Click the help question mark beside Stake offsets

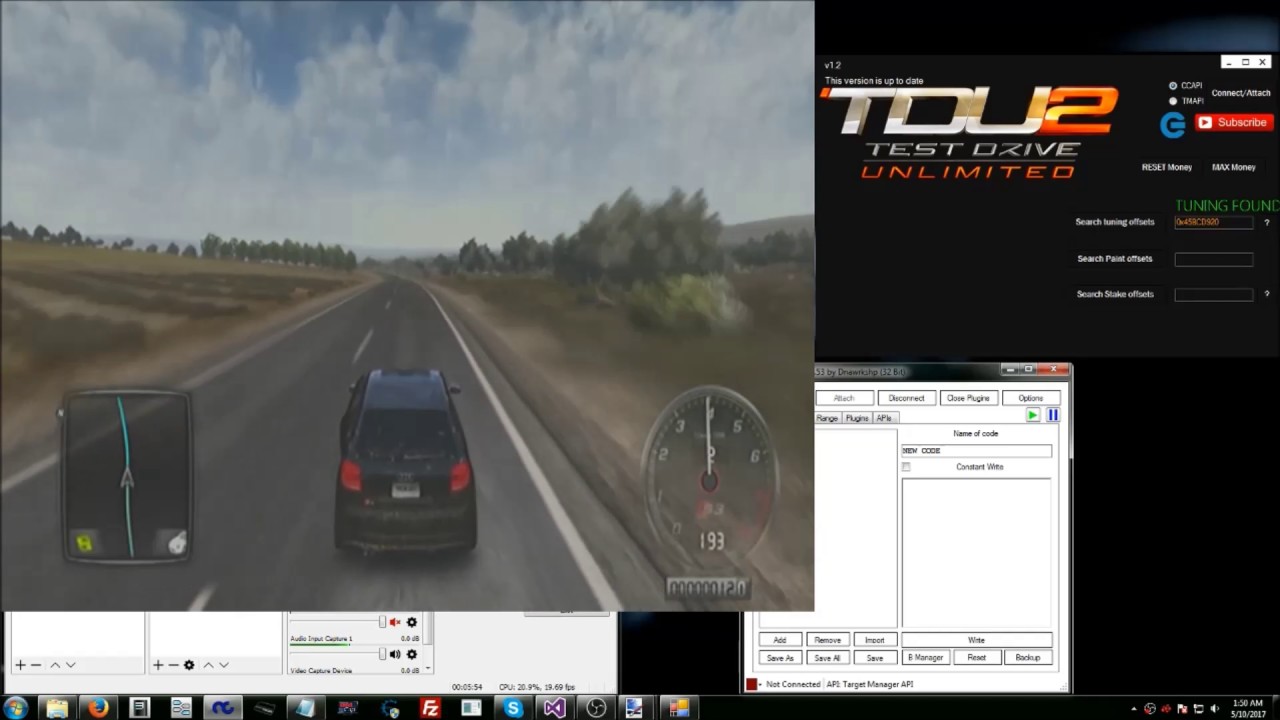[x=1267, y=296]
